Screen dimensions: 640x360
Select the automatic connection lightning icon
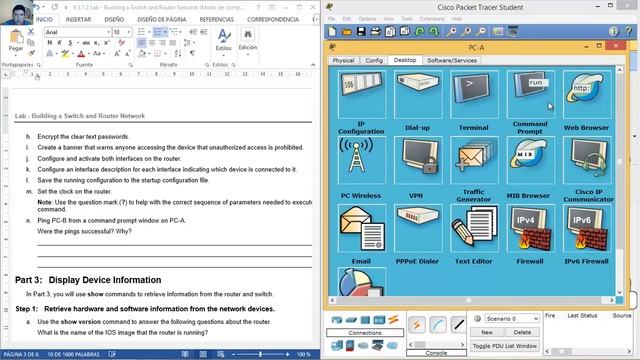[417, 325]
